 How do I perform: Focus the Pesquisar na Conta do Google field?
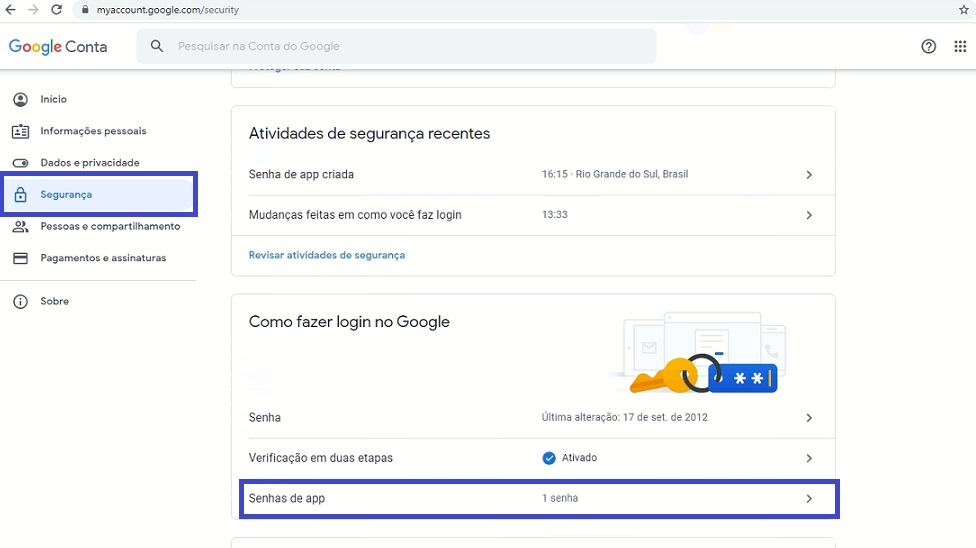tap(396, 46)
